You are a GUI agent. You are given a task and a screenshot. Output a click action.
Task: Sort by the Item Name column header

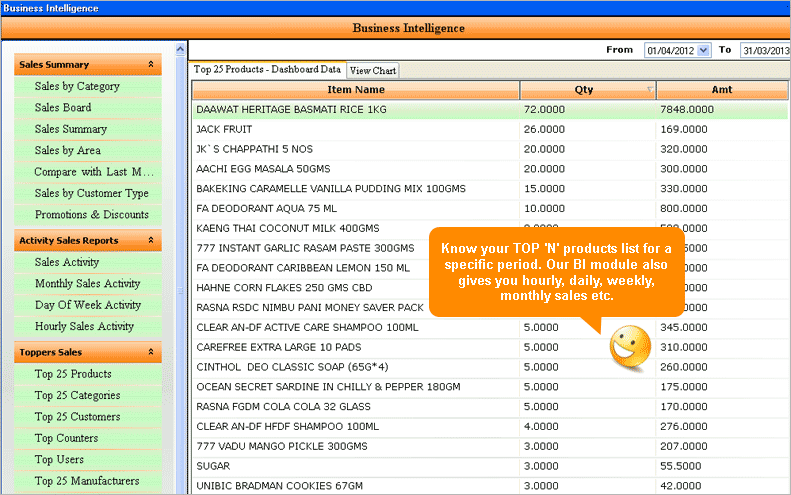pos(355,90)
